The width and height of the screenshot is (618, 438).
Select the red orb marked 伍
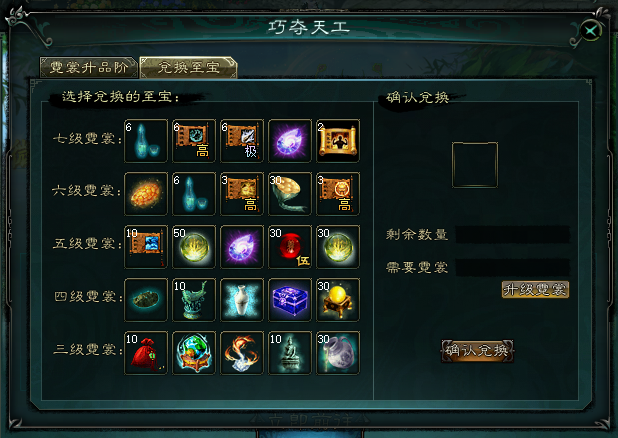tap(290, 247)
